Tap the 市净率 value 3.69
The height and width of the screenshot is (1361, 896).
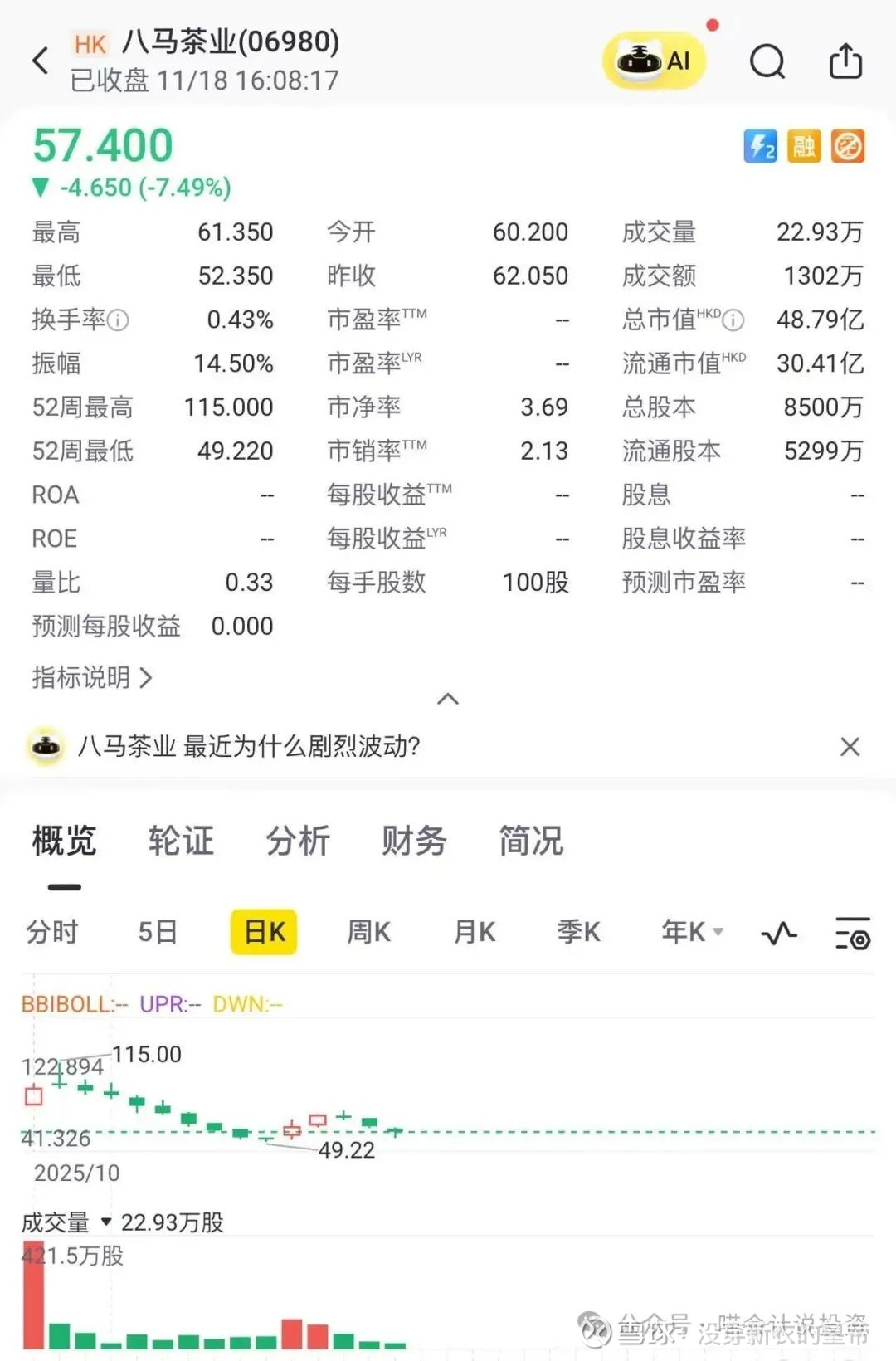tap(544, 407)
